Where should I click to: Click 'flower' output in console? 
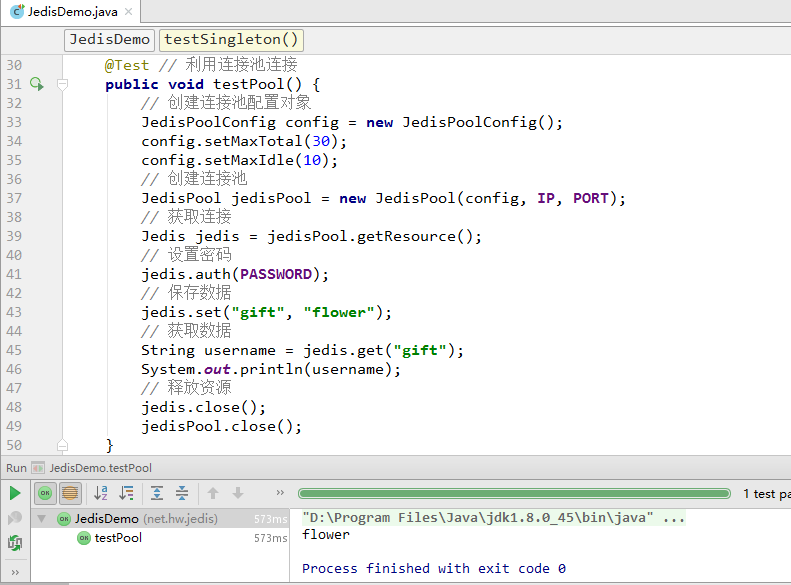(x=326, y=535)
